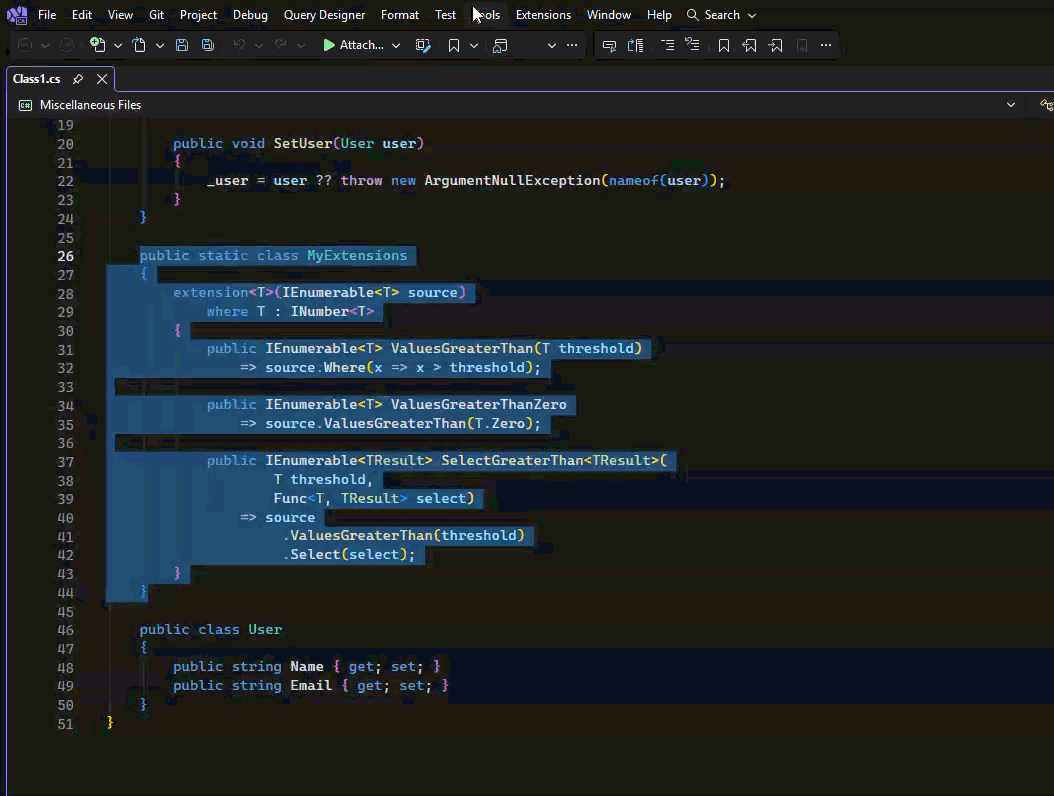The height and width of the screenshot is (796, 1054).
Task: Open the Format menu
Action: [x=400, y=15]
